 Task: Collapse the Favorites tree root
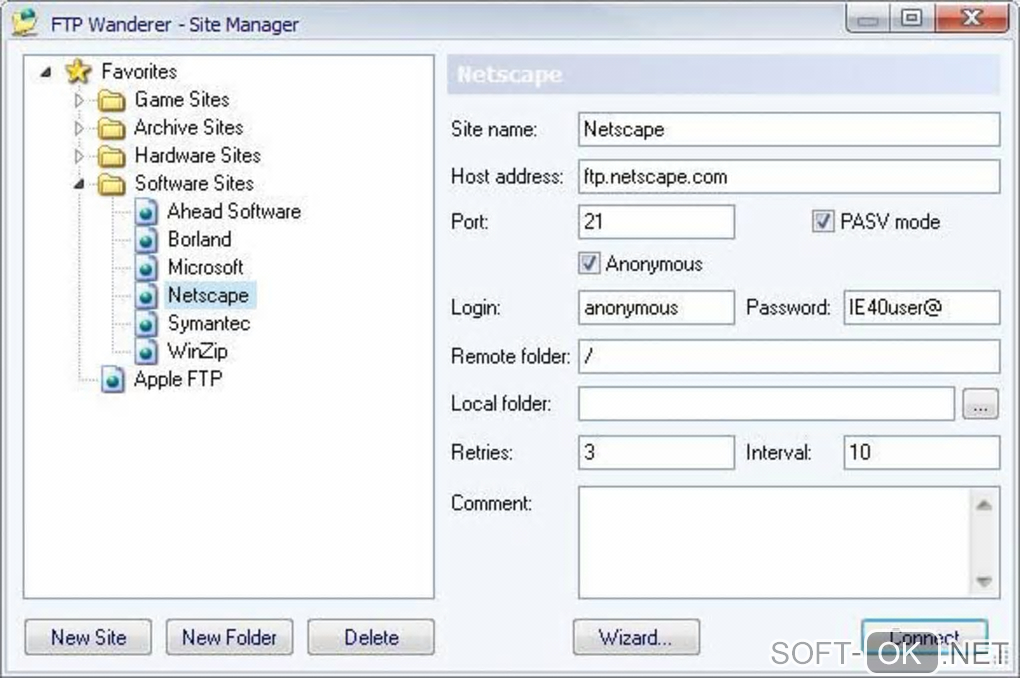point(46,72)
